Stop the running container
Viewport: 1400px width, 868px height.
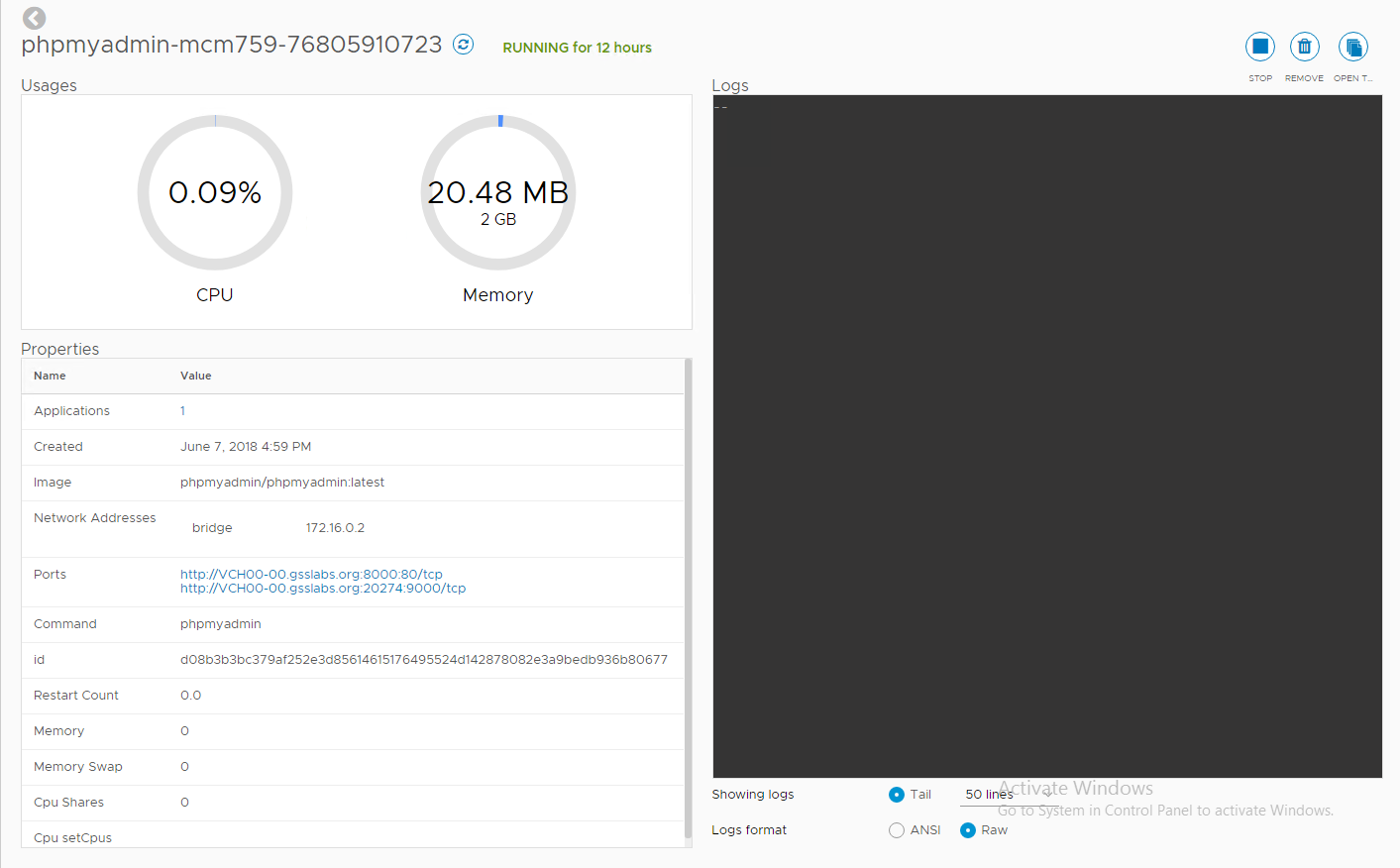pos(1259,47)
